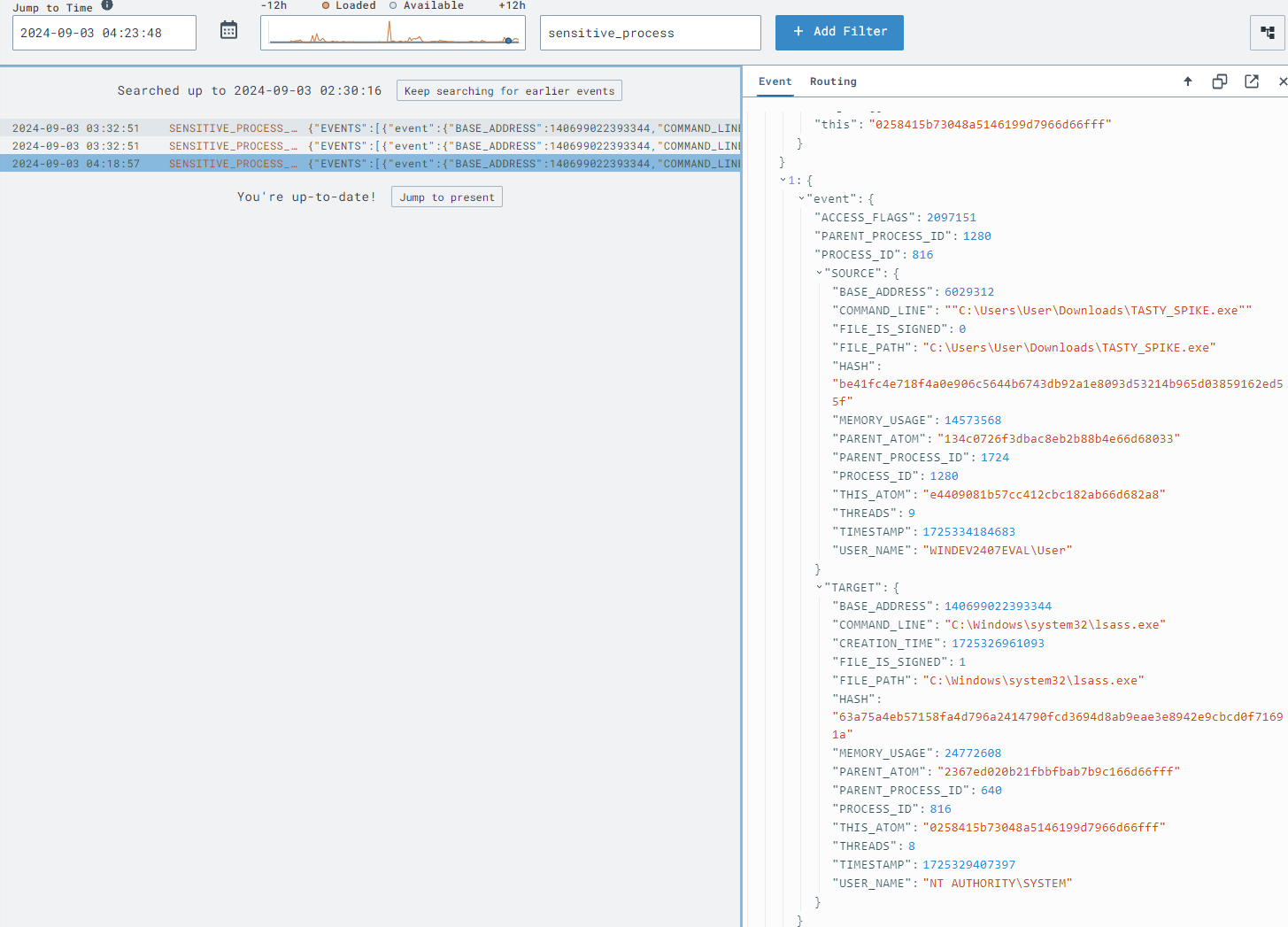Screen dimensions: 1288x927
Task: Click the "this" atom value at top
Action: (990, 125)
